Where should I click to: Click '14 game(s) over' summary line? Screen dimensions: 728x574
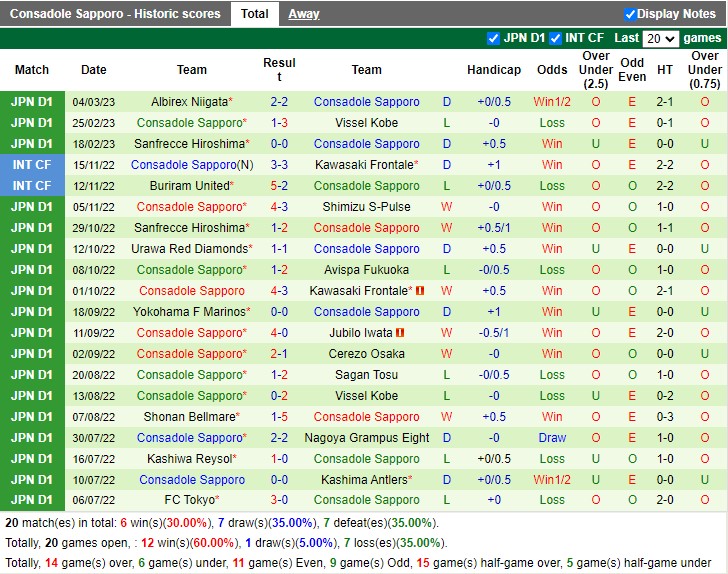tap(358, 563)
